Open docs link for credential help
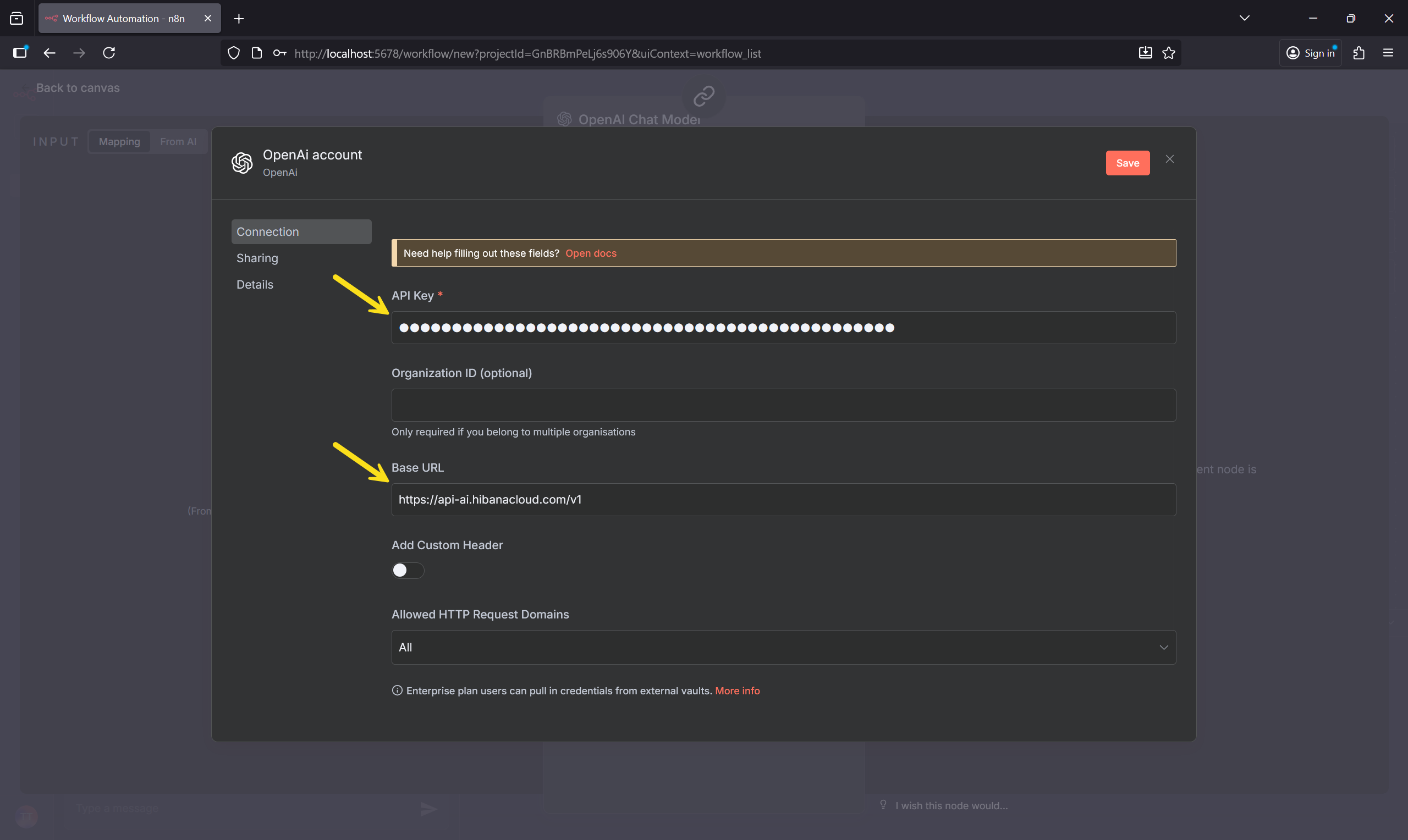 coord(591,253)
